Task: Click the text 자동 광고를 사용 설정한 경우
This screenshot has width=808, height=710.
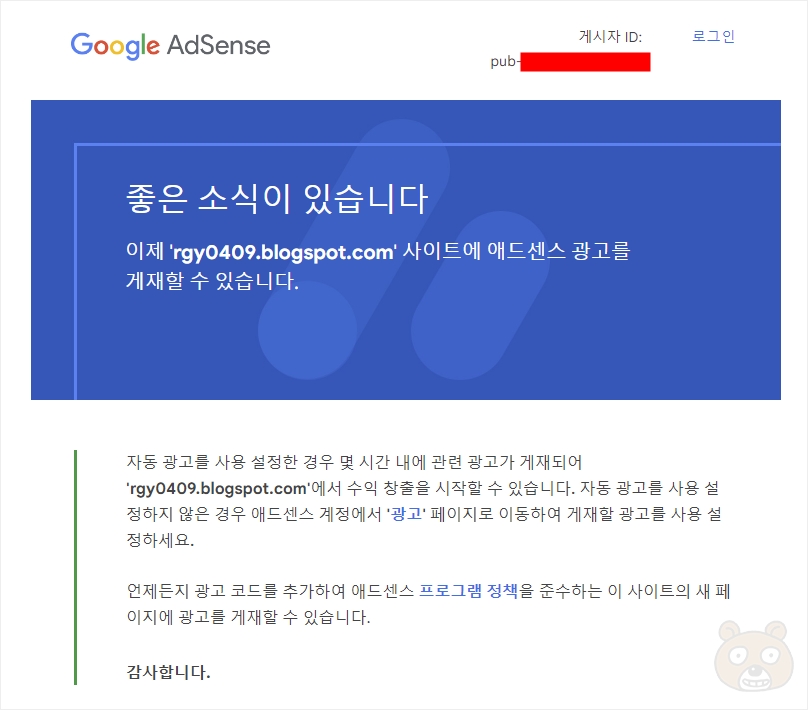Action: tap(230, 462)
